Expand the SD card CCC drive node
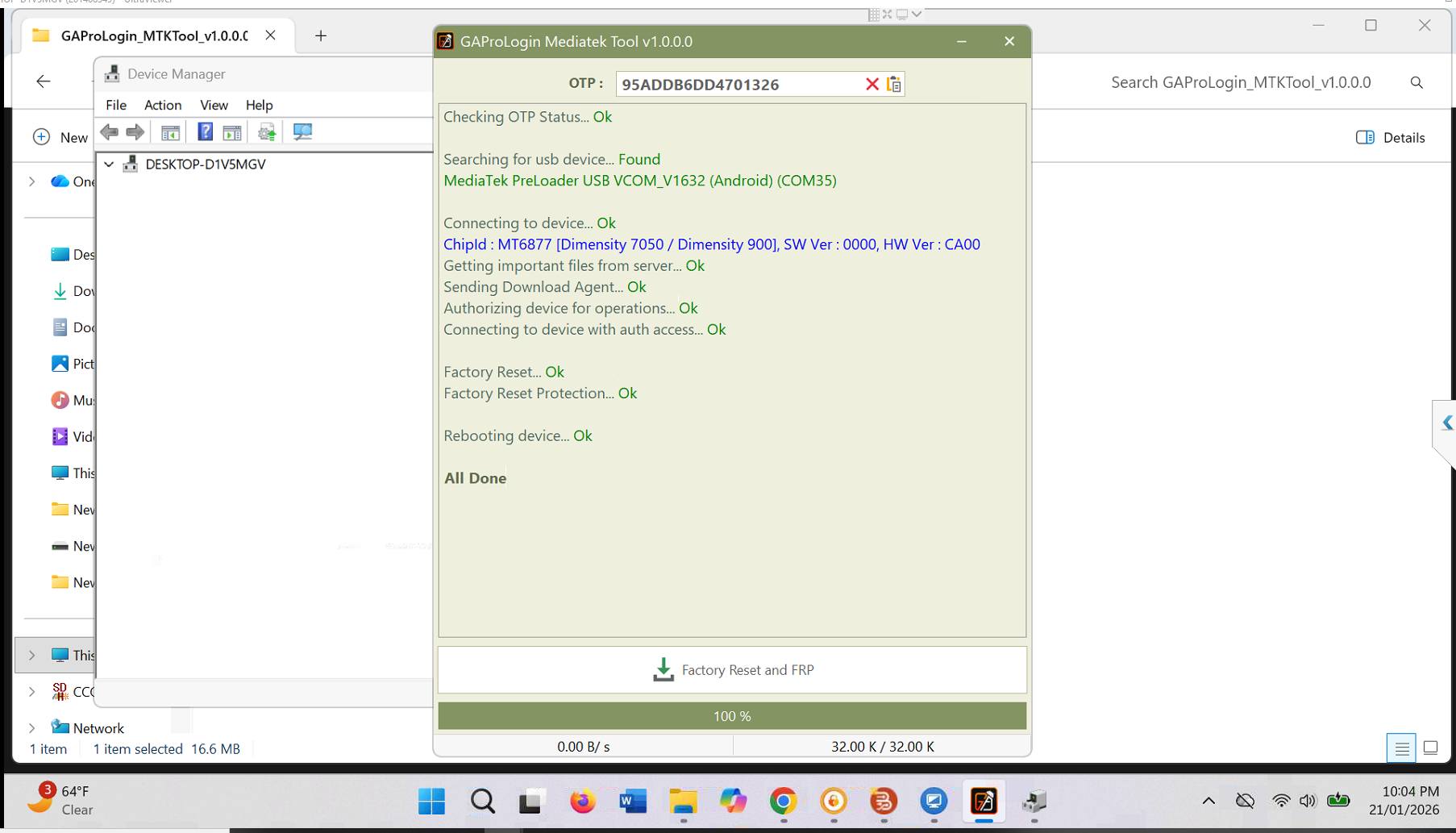 [32, 692]
